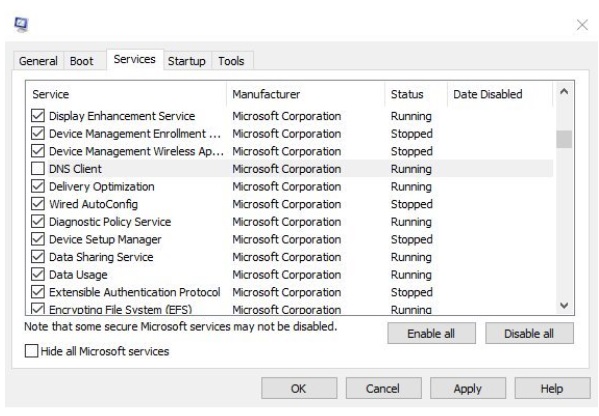Click the scrollbar up arrow

tap(564, 92)
